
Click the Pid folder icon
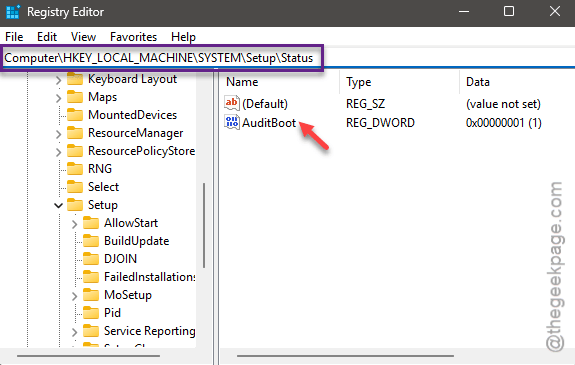[x=91, y=313]
